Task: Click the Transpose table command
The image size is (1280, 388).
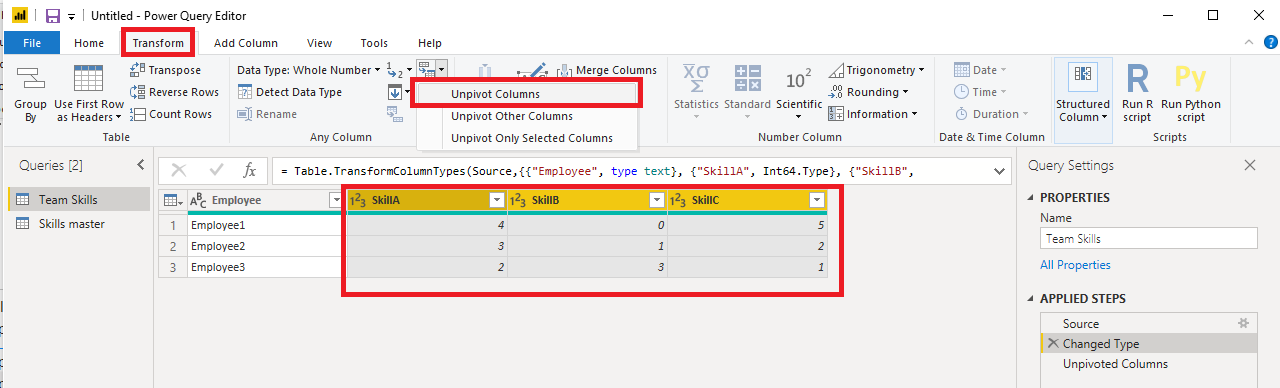Action: [165, 70]
